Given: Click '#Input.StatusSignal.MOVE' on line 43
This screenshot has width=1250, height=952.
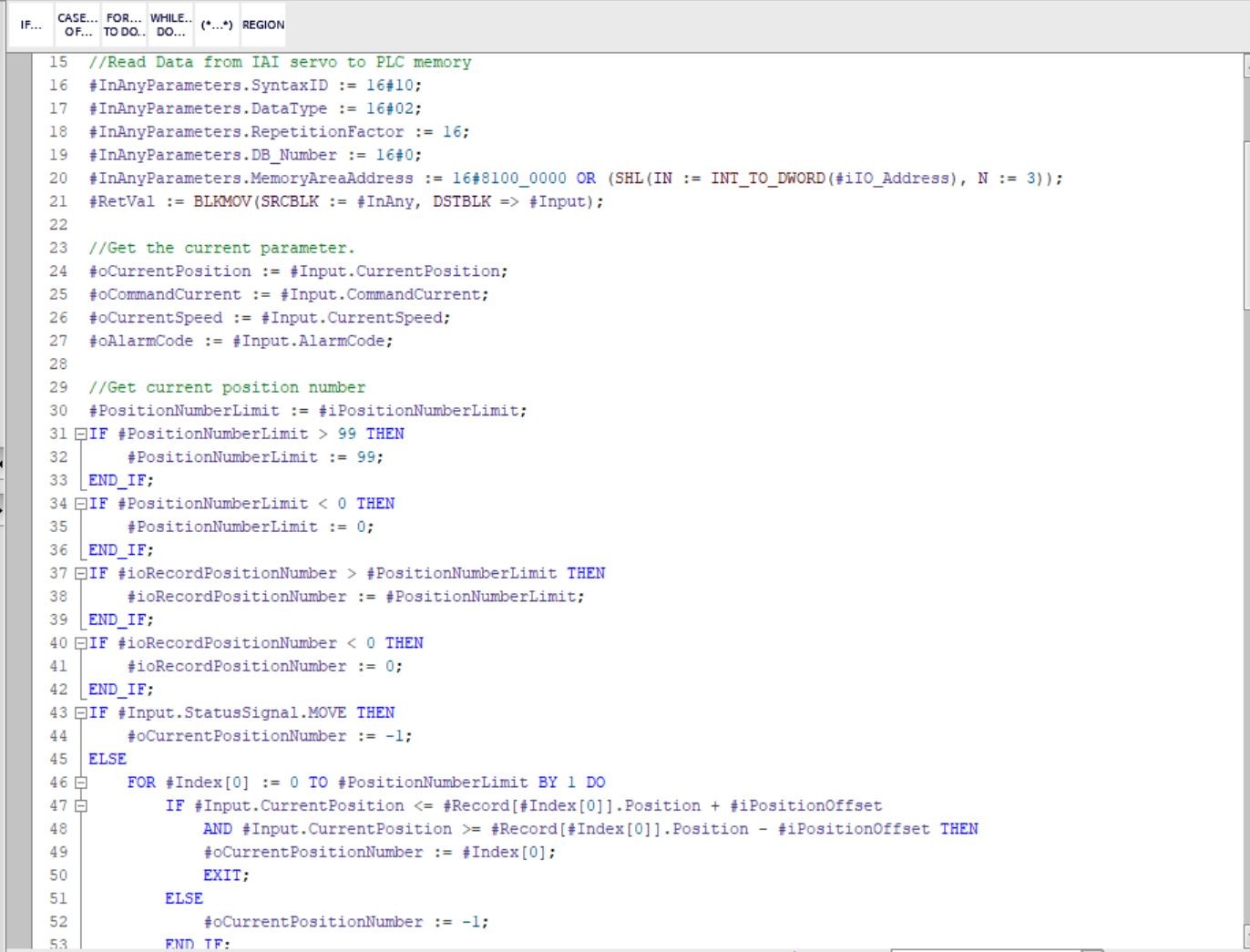Looking at the screenshot, I should pyautogui.click(x=231, y=712).
